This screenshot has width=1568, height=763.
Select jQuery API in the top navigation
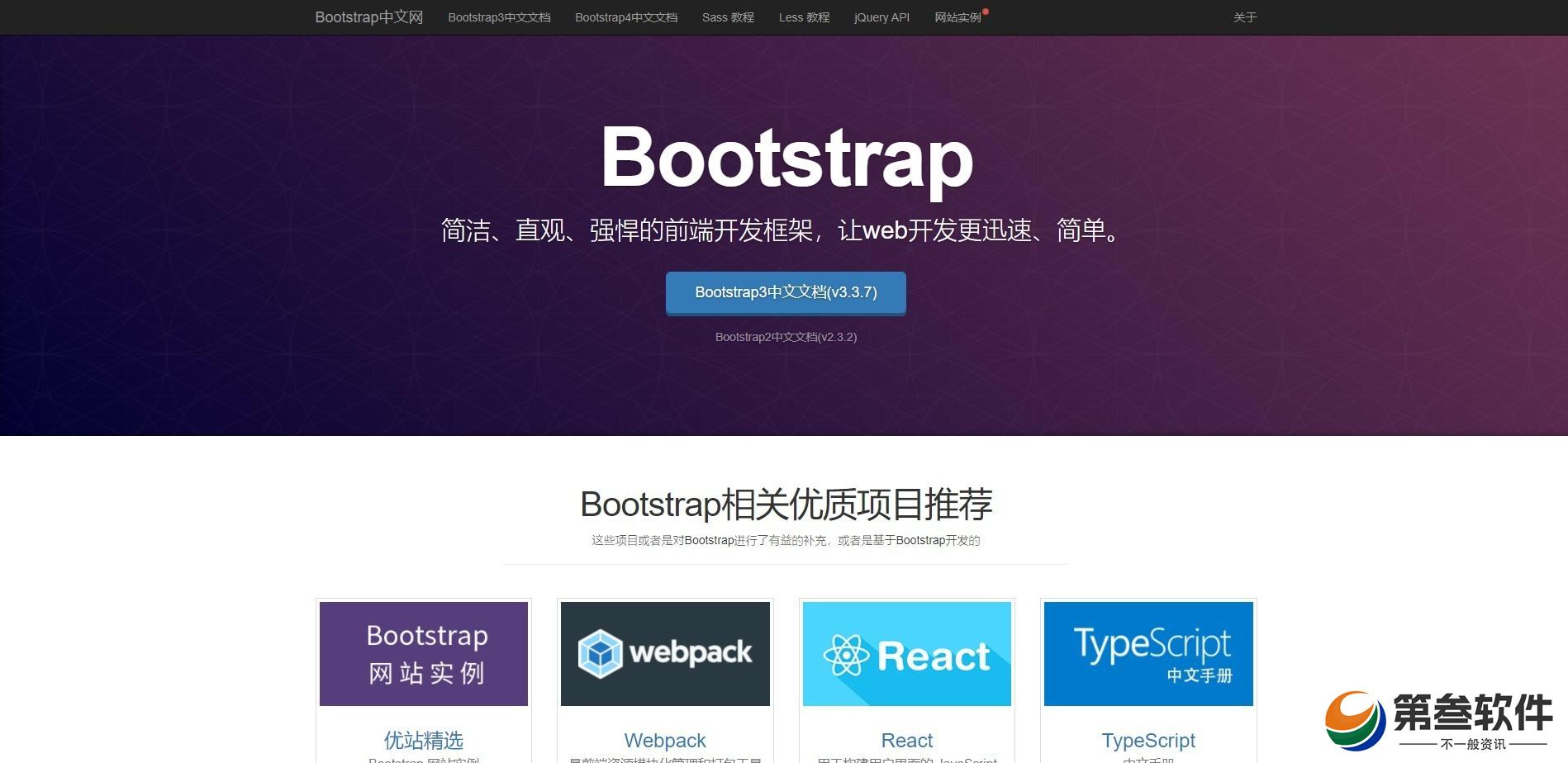point(881,17)
